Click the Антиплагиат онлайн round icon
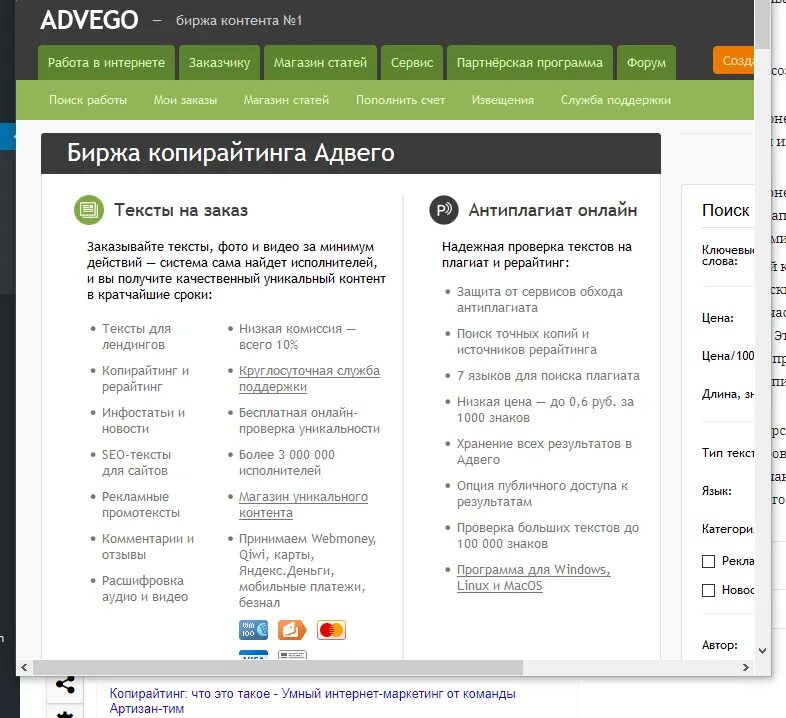 [x=444, y=210]
